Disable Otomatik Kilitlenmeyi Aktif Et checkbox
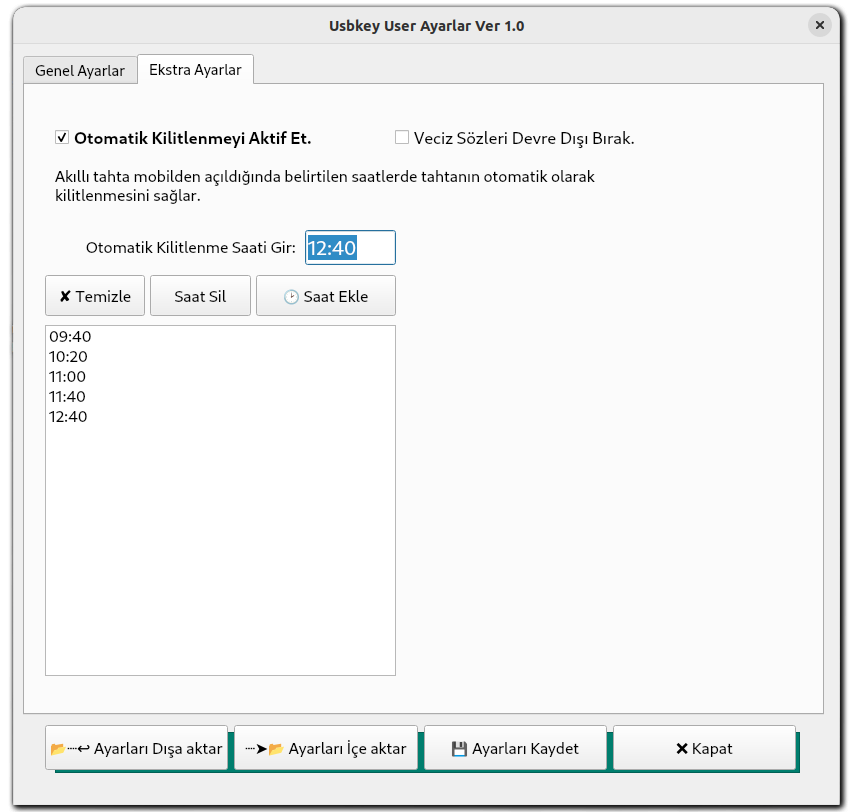This screenshot has width=851, height=812. pyautogui.click(x=62, y=138)
